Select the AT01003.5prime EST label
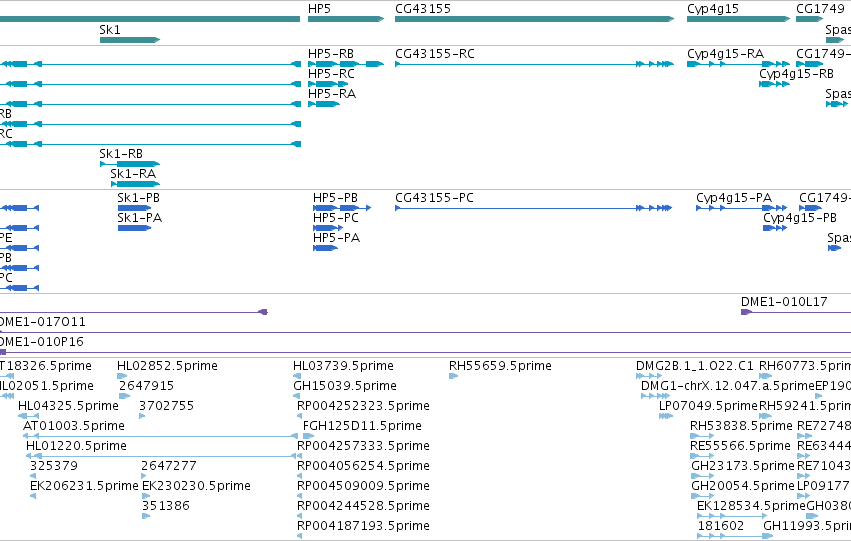Viewport: 851px width, 541px height. [74, 426]
